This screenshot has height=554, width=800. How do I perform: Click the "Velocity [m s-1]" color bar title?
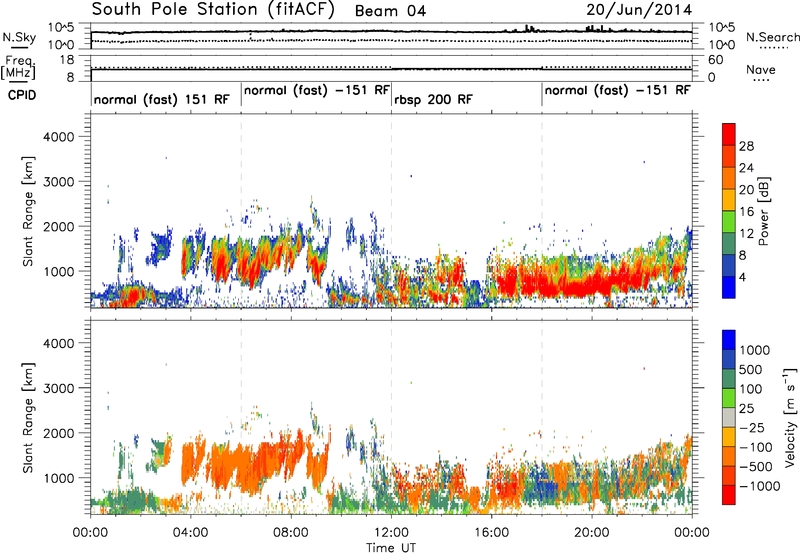point(790,417)
